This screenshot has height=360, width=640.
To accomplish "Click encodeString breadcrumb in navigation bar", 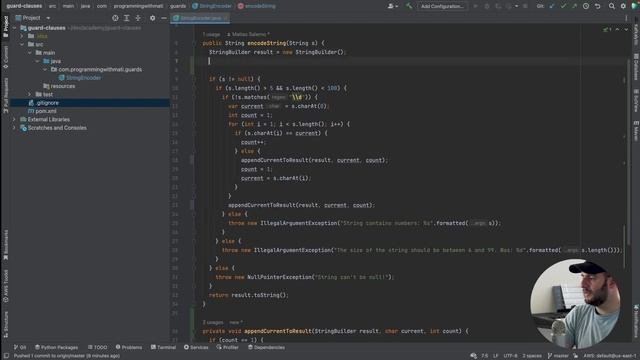I will tap(257, 6).
